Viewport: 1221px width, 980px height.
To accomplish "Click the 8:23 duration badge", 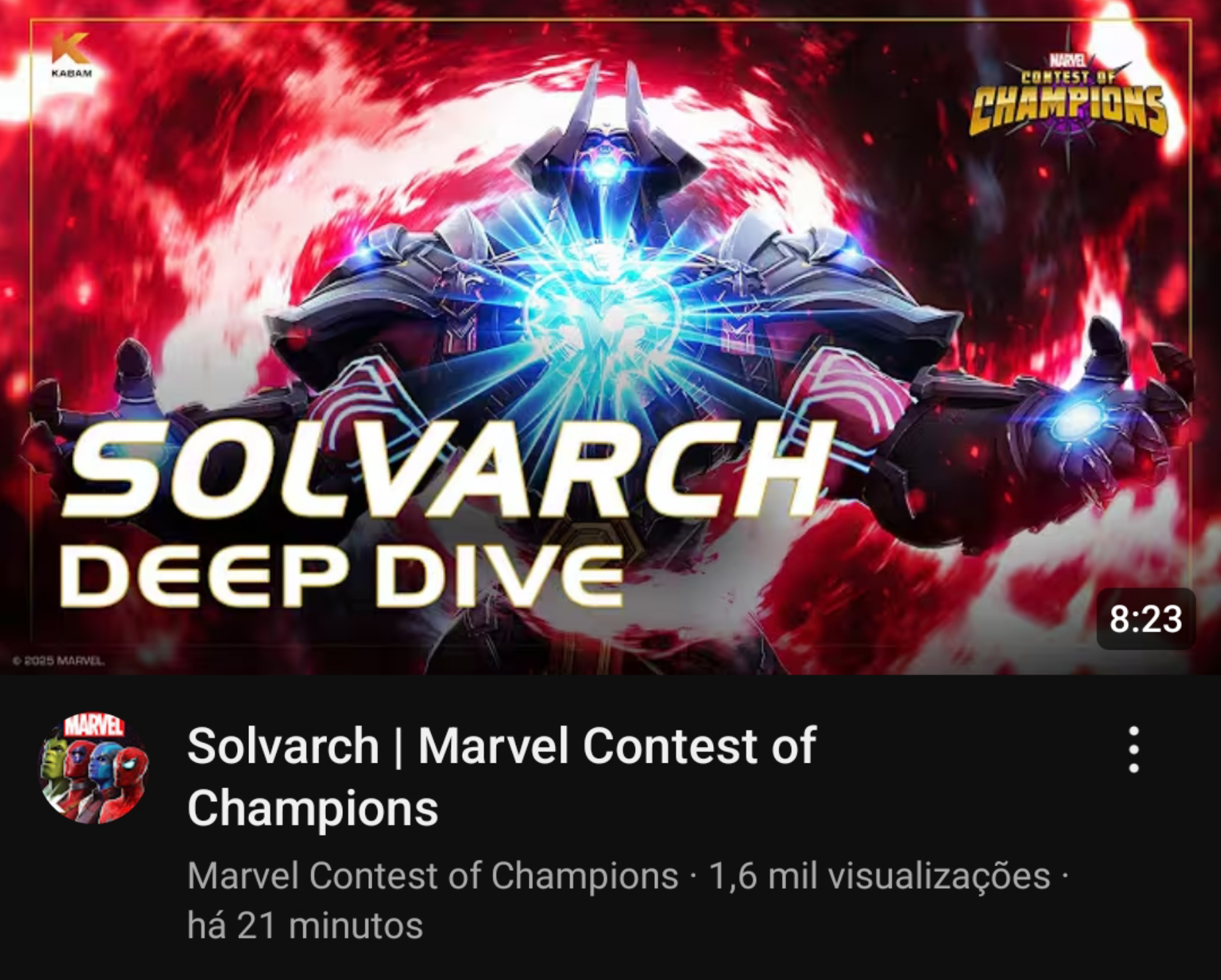I will [x=1146, y=619].
